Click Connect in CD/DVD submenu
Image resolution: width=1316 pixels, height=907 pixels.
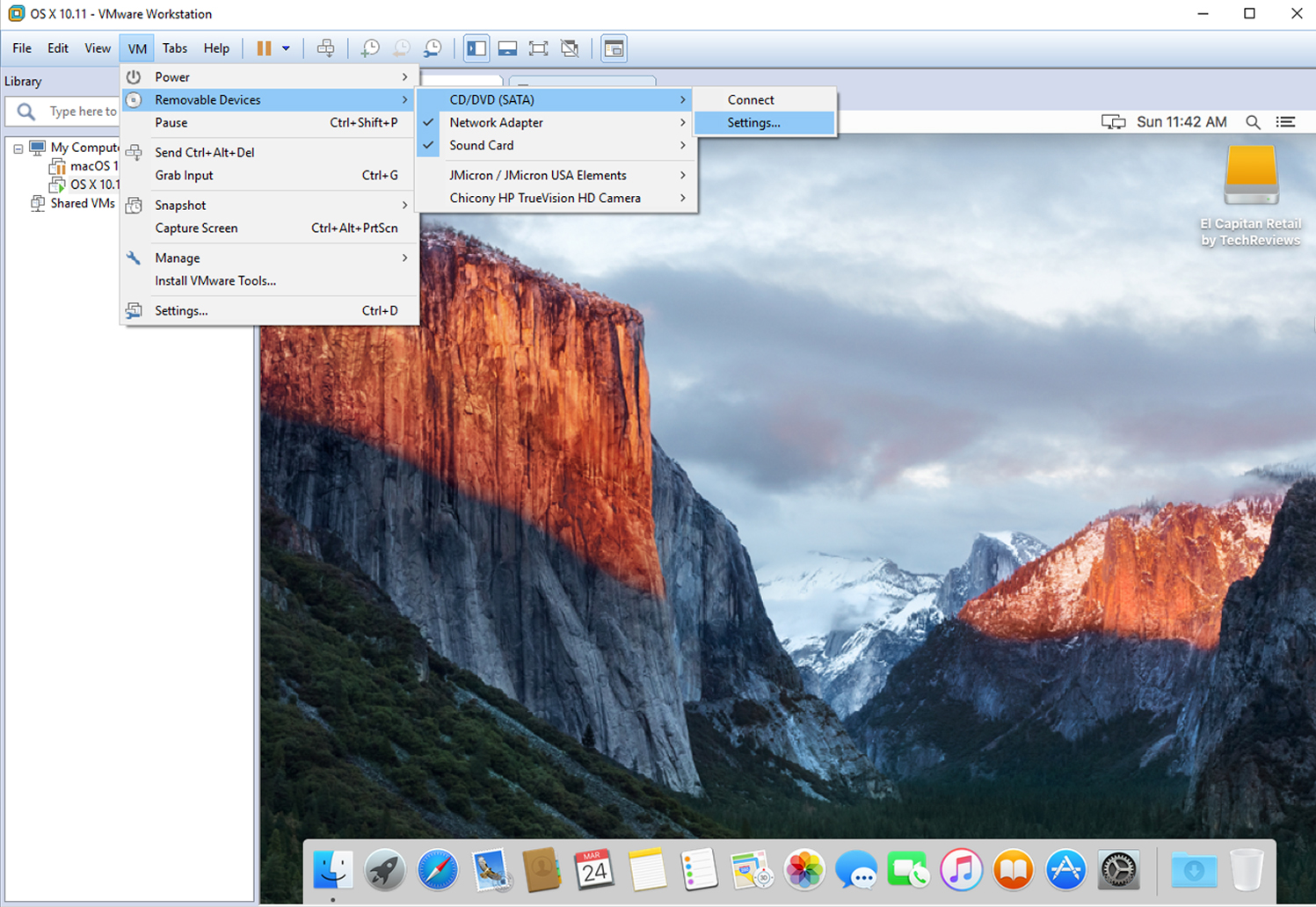[x=764, y=99]
